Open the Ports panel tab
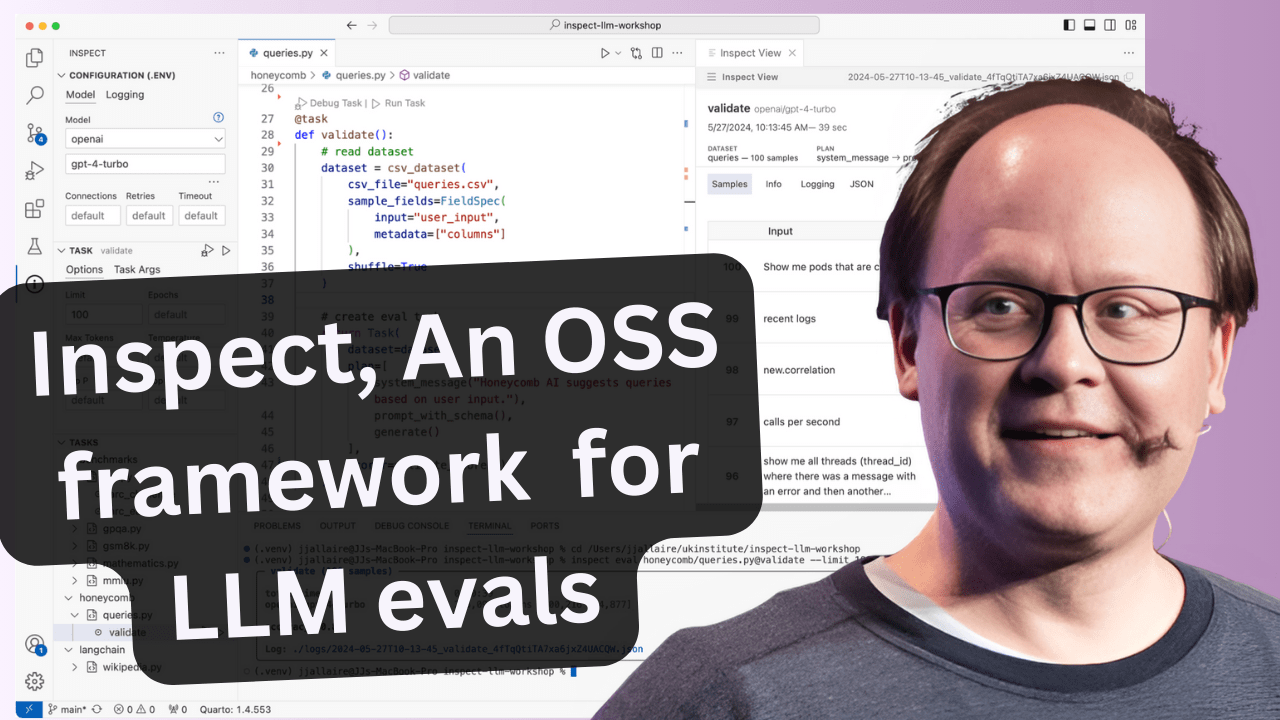This screenshot has width=1280, height=720. [545, 526]
